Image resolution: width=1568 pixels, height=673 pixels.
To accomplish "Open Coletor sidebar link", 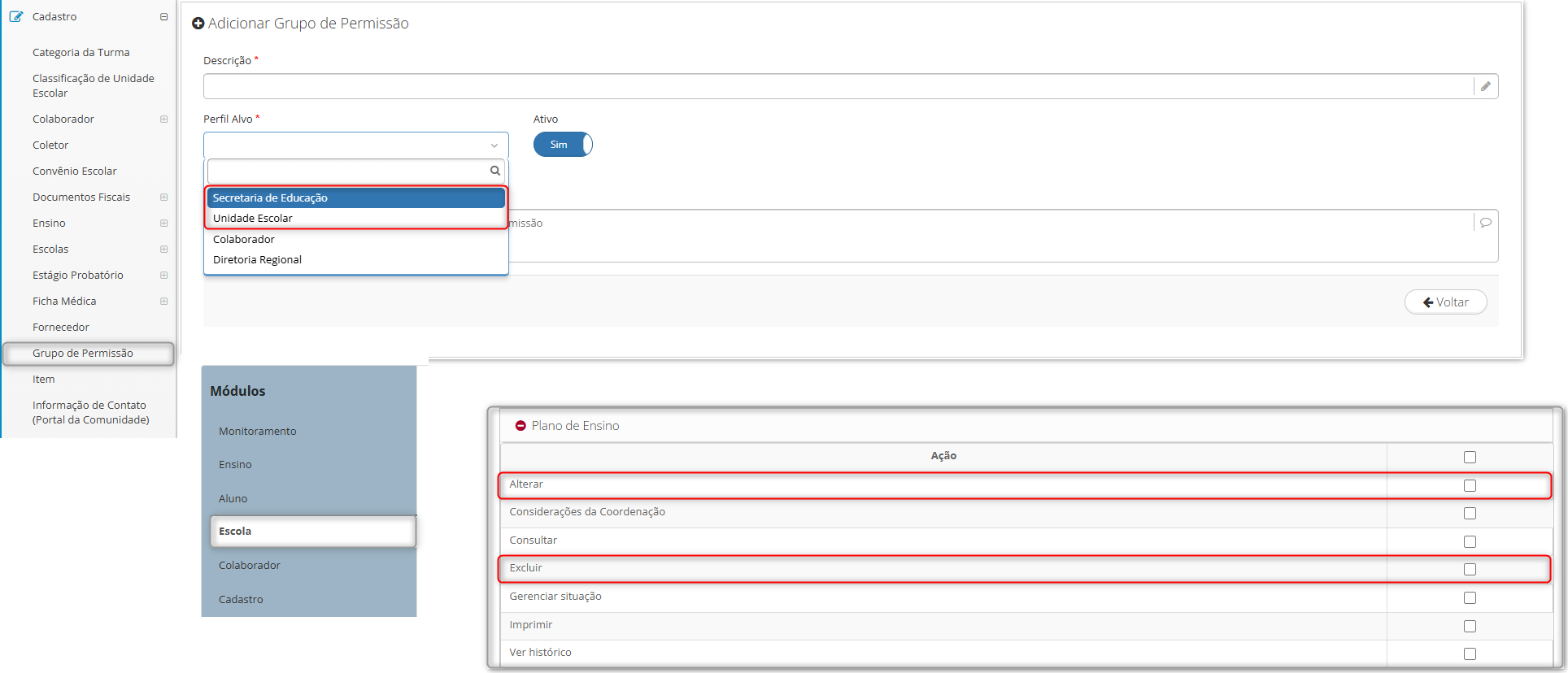I will 50,145.
